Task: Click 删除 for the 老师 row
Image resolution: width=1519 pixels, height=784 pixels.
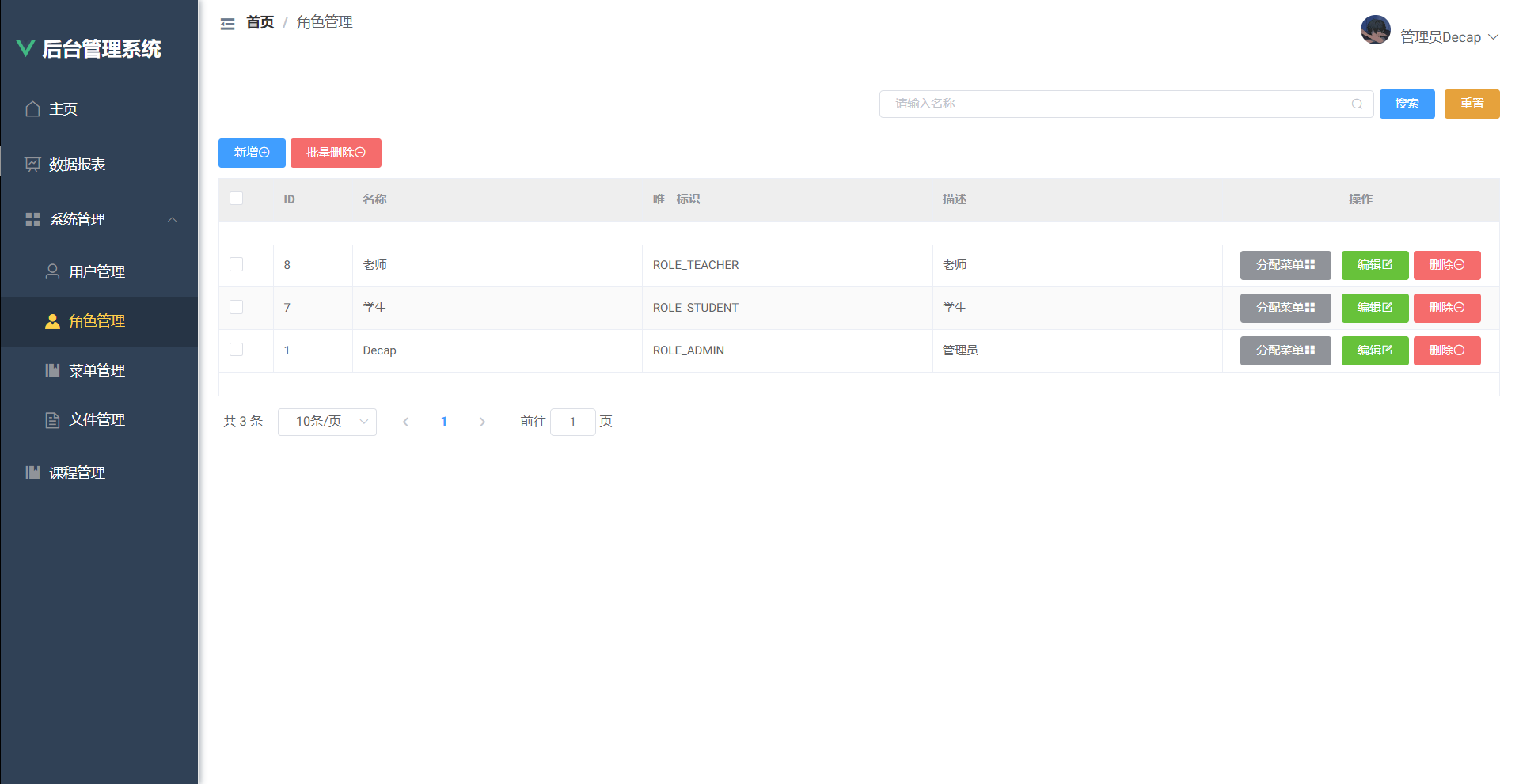Action: click(1447, 265)
